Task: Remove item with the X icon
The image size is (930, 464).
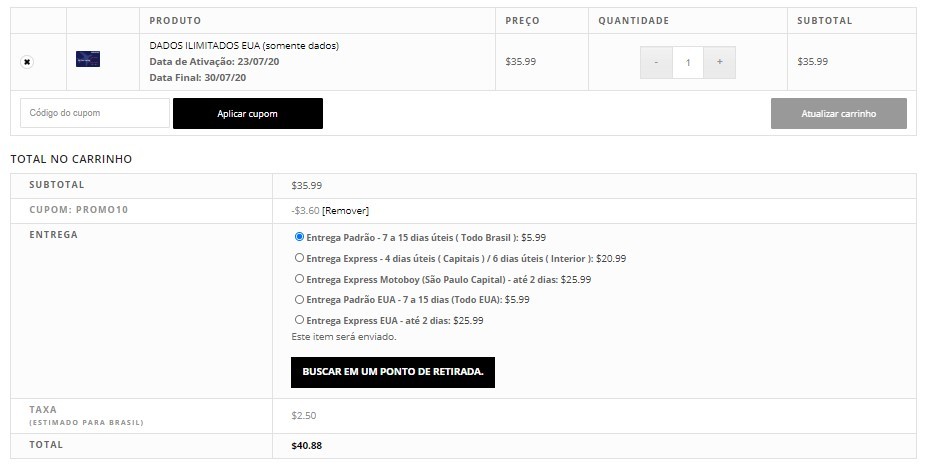Action: pos(27,62)
